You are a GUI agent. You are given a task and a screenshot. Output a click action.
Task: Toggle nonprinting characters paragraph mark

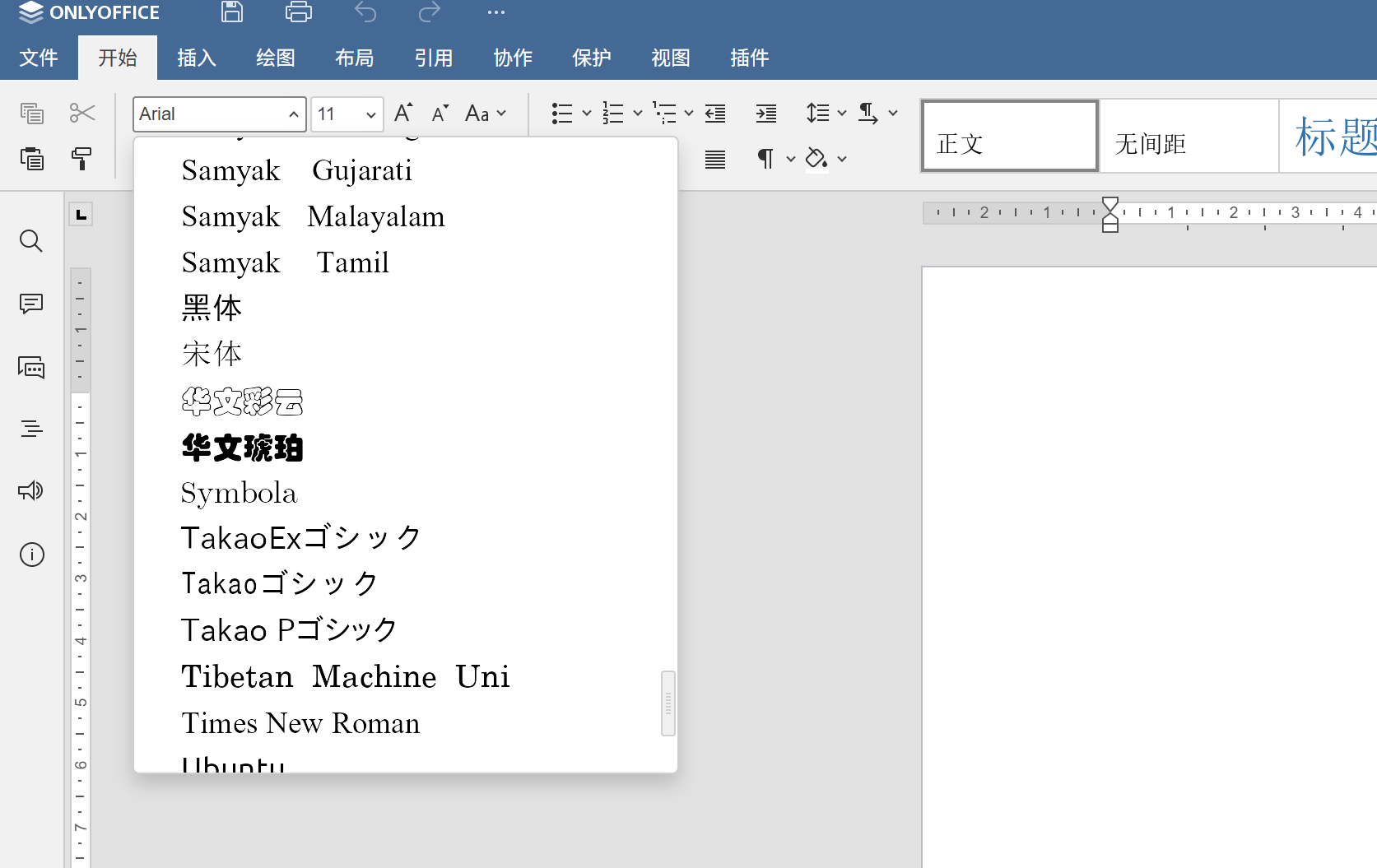click(x=765, y=158)
